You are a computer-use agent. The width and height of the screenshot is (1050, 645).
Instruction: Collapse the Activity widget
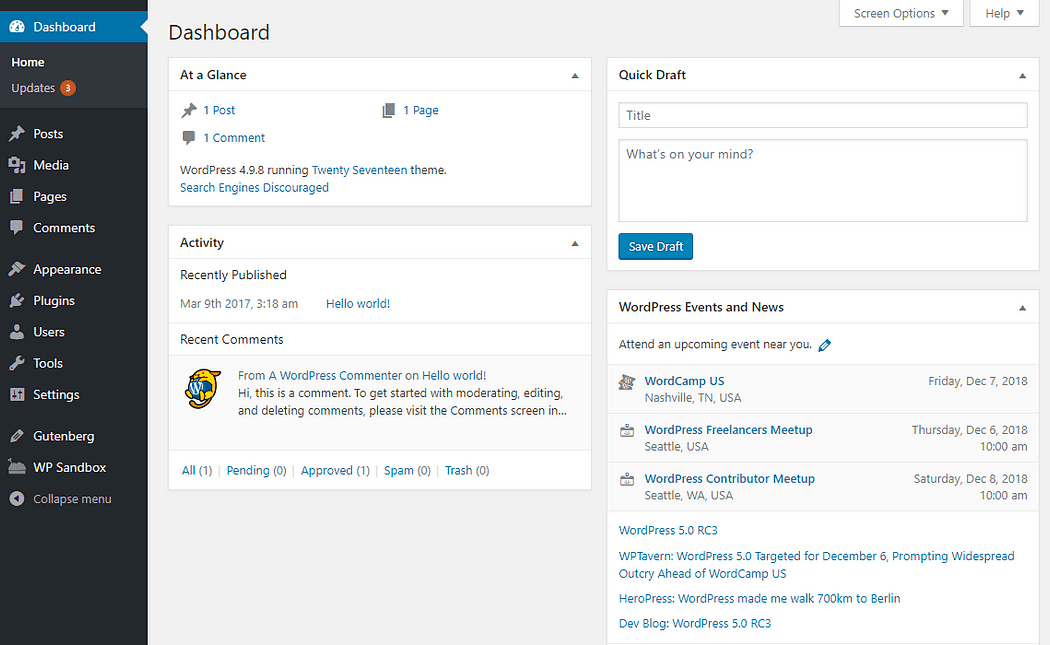(574, 244)
